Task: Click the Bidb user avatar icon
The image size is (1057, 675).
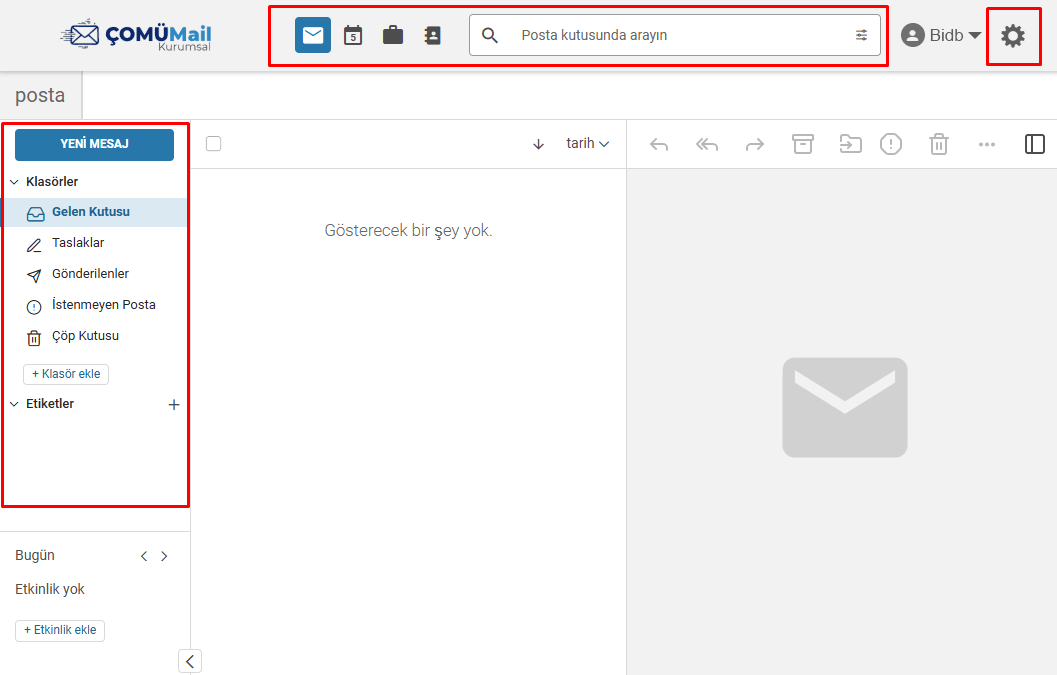Action: pos(912,35)
